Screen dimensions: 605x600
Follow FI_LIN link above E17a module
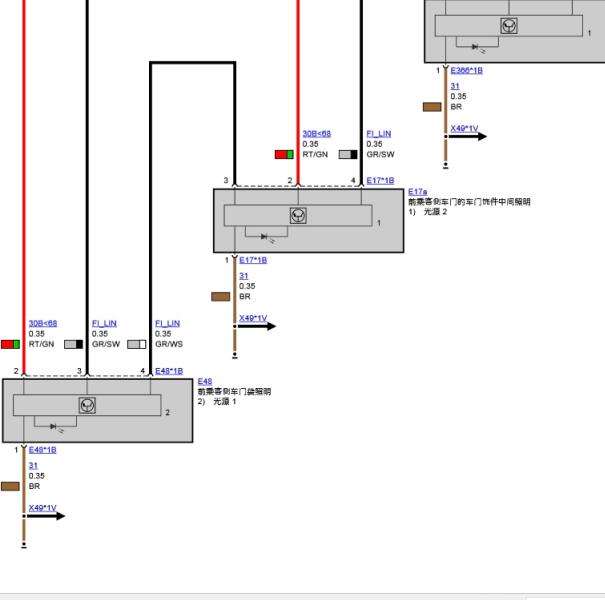coord(379,134)
